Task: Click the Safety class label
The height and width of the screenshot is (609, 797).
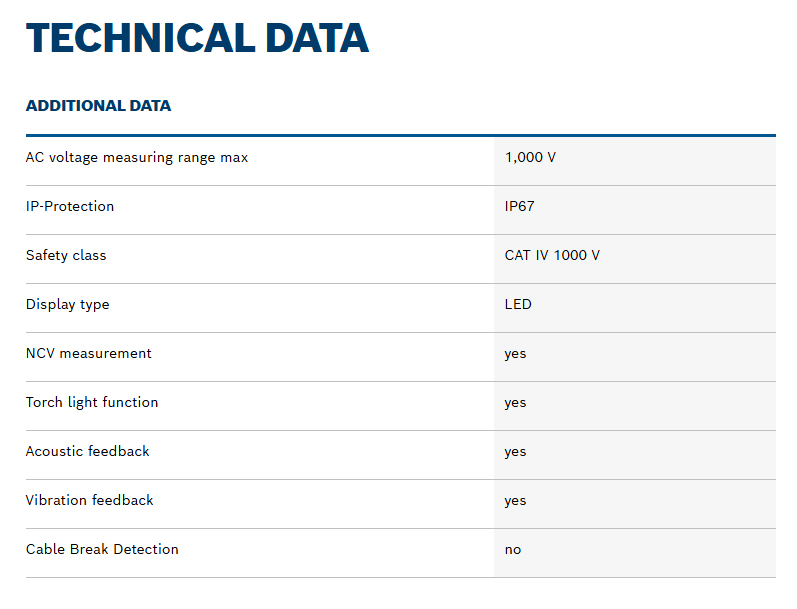Action: click(x=66, y=255)
